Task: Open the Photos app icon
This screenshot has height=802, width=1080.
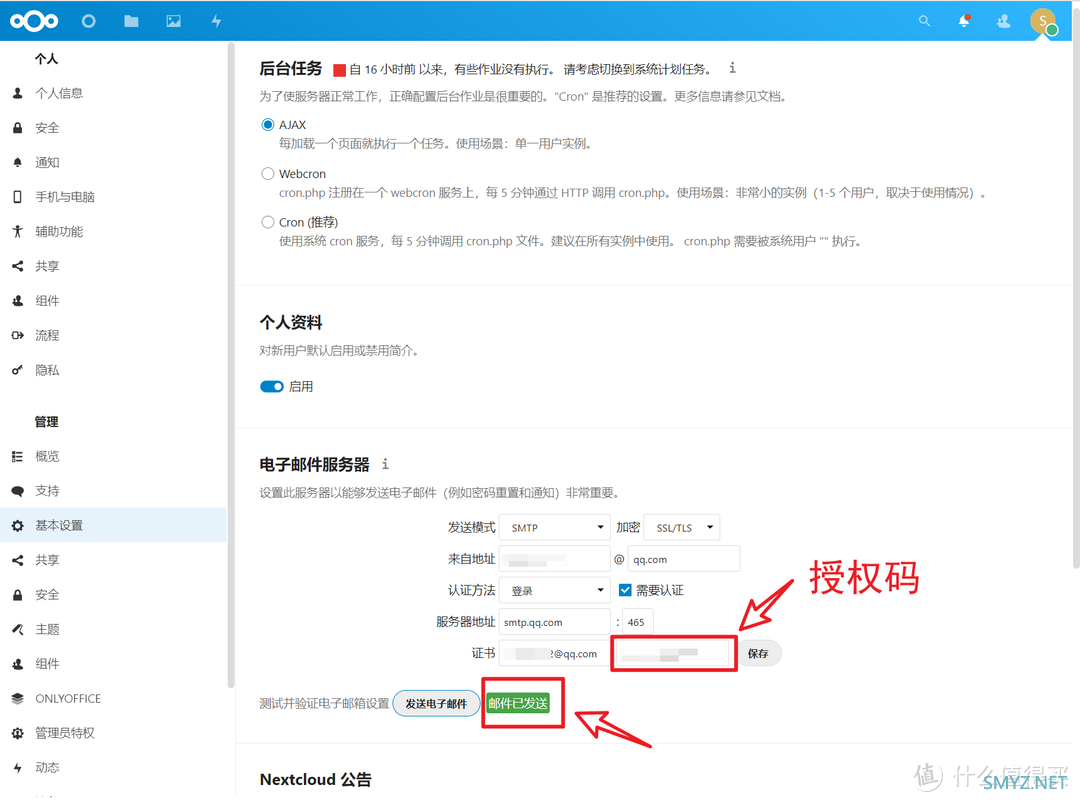Action: pos(174,21)
